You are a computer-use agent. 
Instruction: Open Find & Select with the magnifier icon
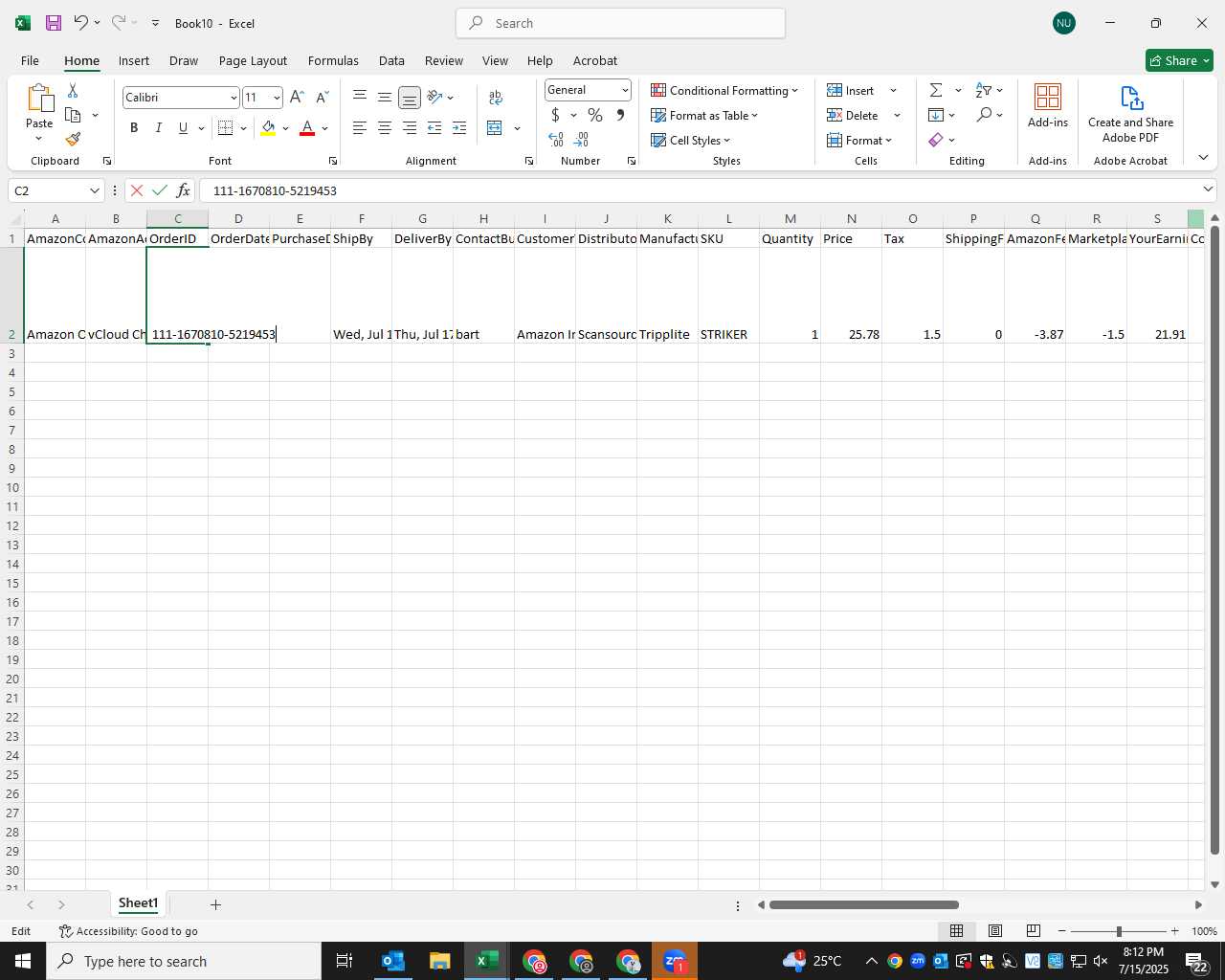click(984, 115)
